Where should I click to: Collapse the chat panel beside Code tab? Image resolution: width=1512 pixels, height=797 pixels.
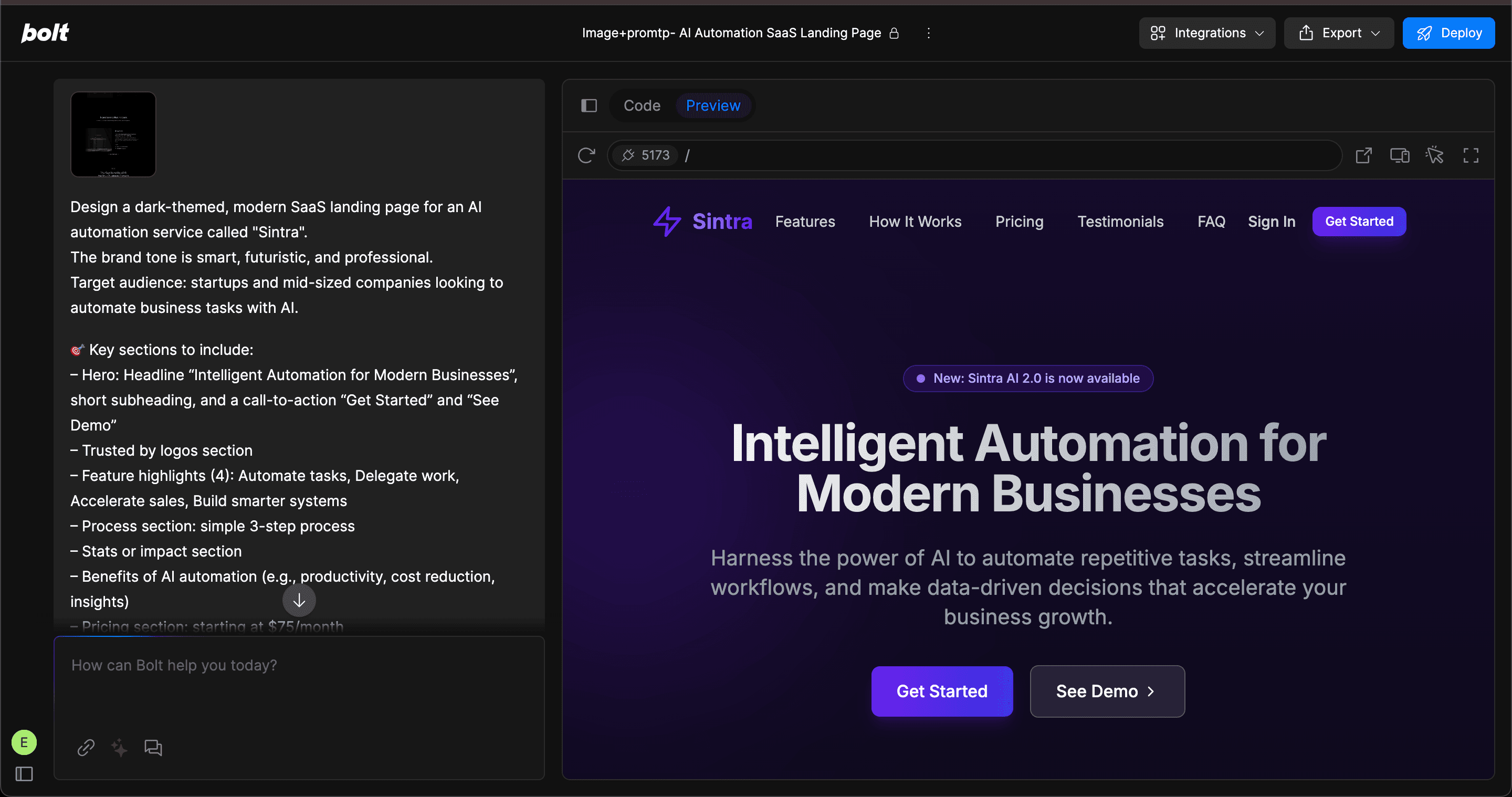(589, 106)
